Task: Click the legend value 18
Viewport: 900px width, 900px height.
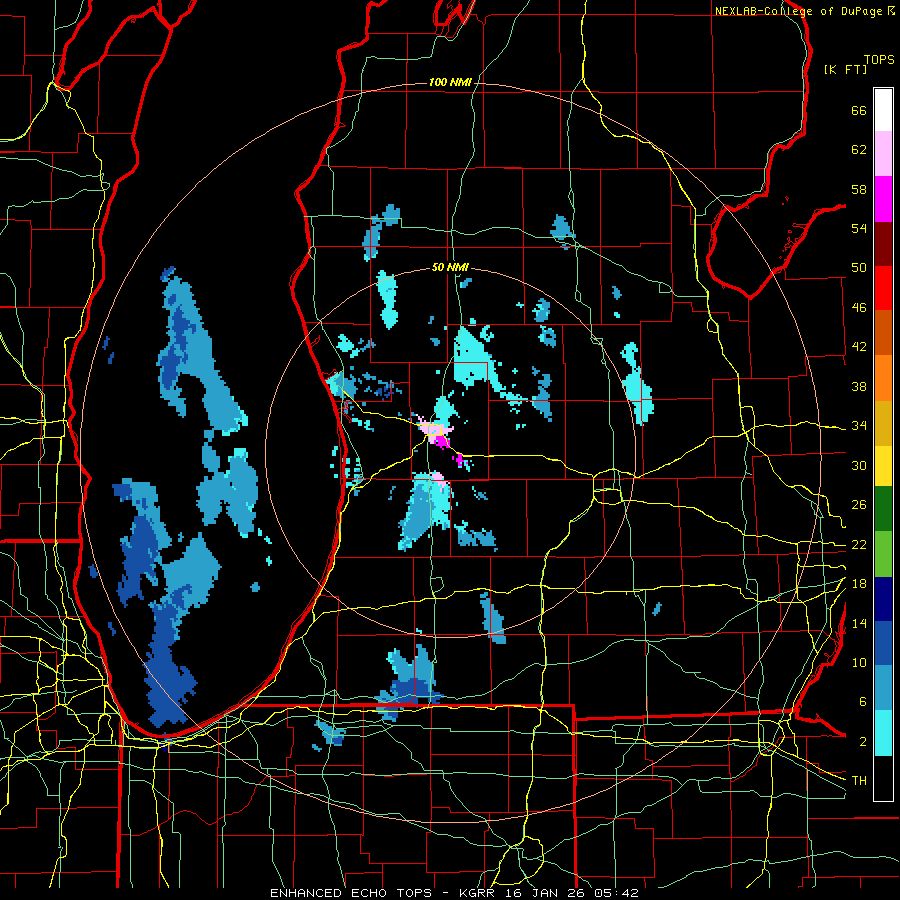Action: (x=859, y=584)
